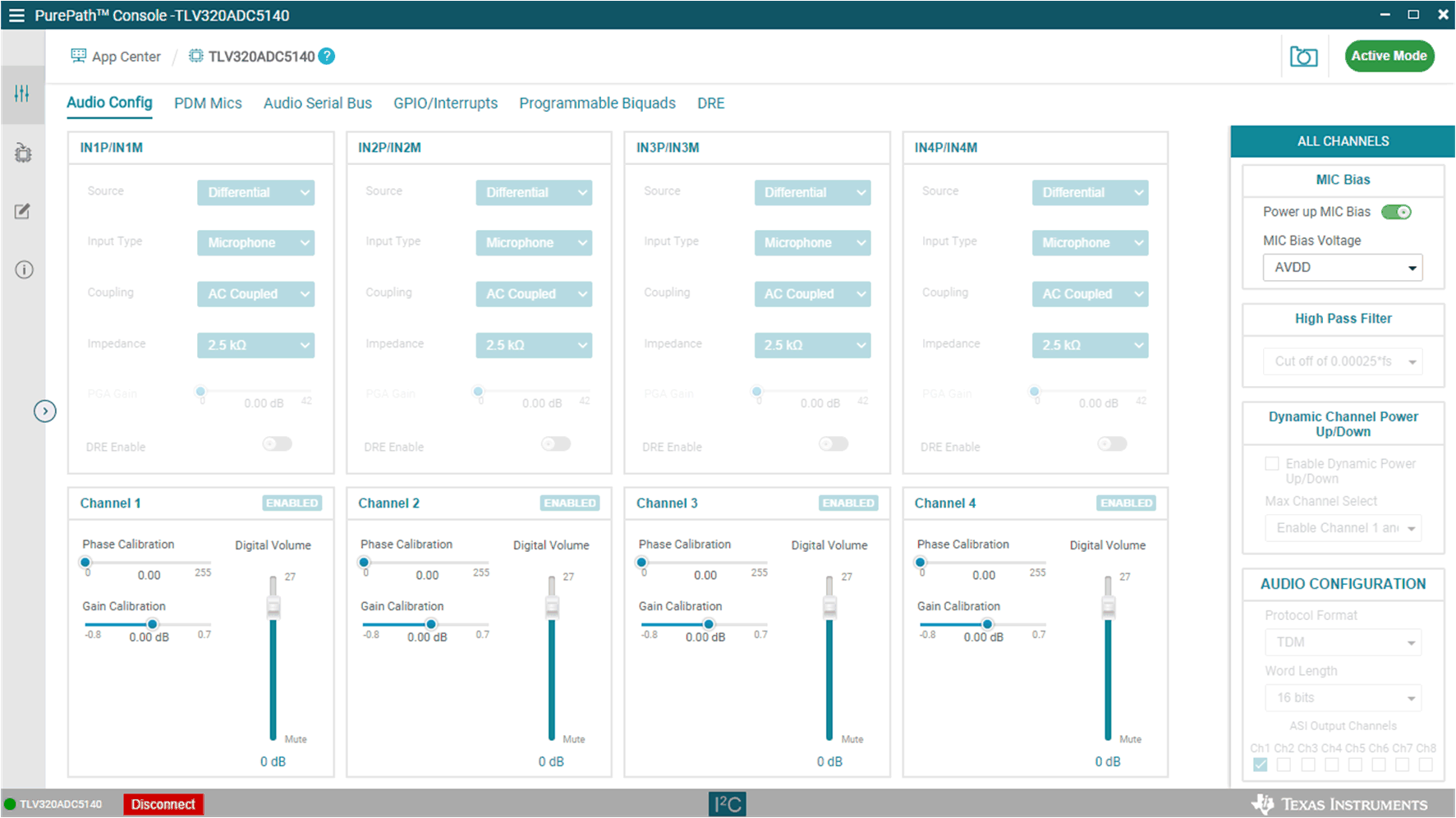Switch to the Programmable Biquads tab
The width and height of the screenshot is (1456, 818).
pyautogui.click(x=597, y=103)
